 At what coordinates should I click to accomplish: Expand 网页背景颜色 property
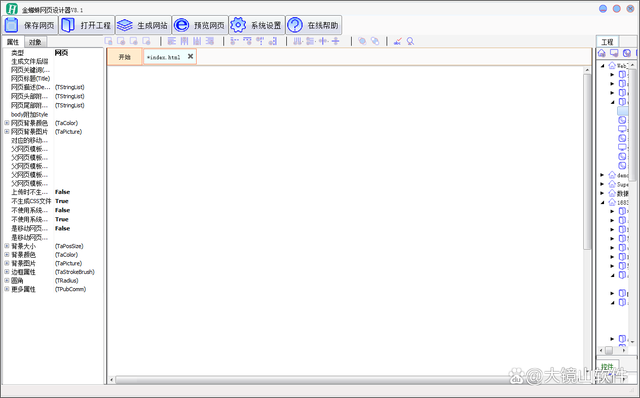[7, 123]
